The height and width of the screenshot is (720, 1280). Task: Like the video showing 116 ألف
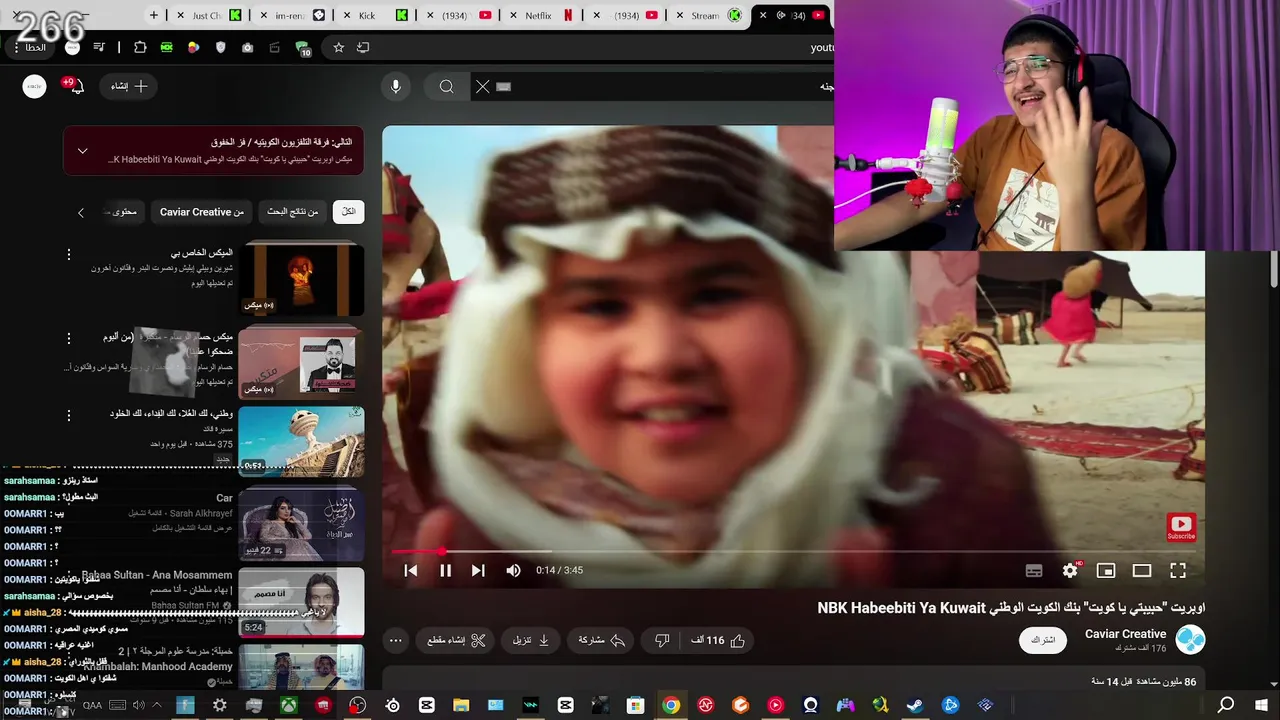pos(718,640)
